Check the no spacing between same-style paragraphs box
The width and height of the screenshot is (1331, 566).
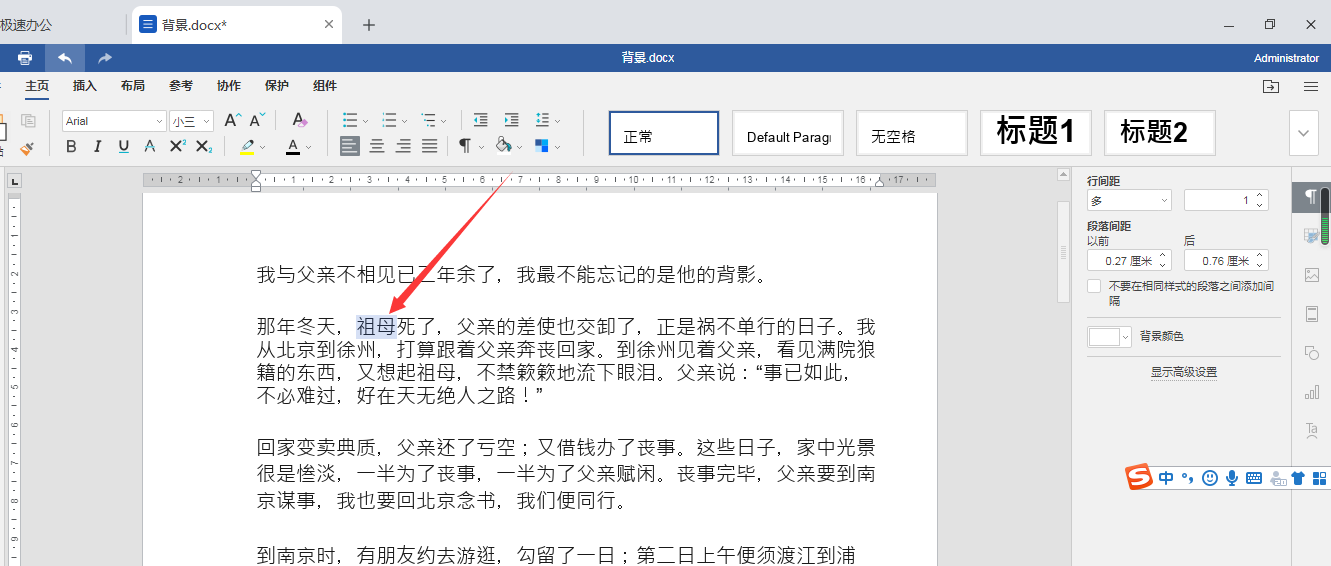1094,287
